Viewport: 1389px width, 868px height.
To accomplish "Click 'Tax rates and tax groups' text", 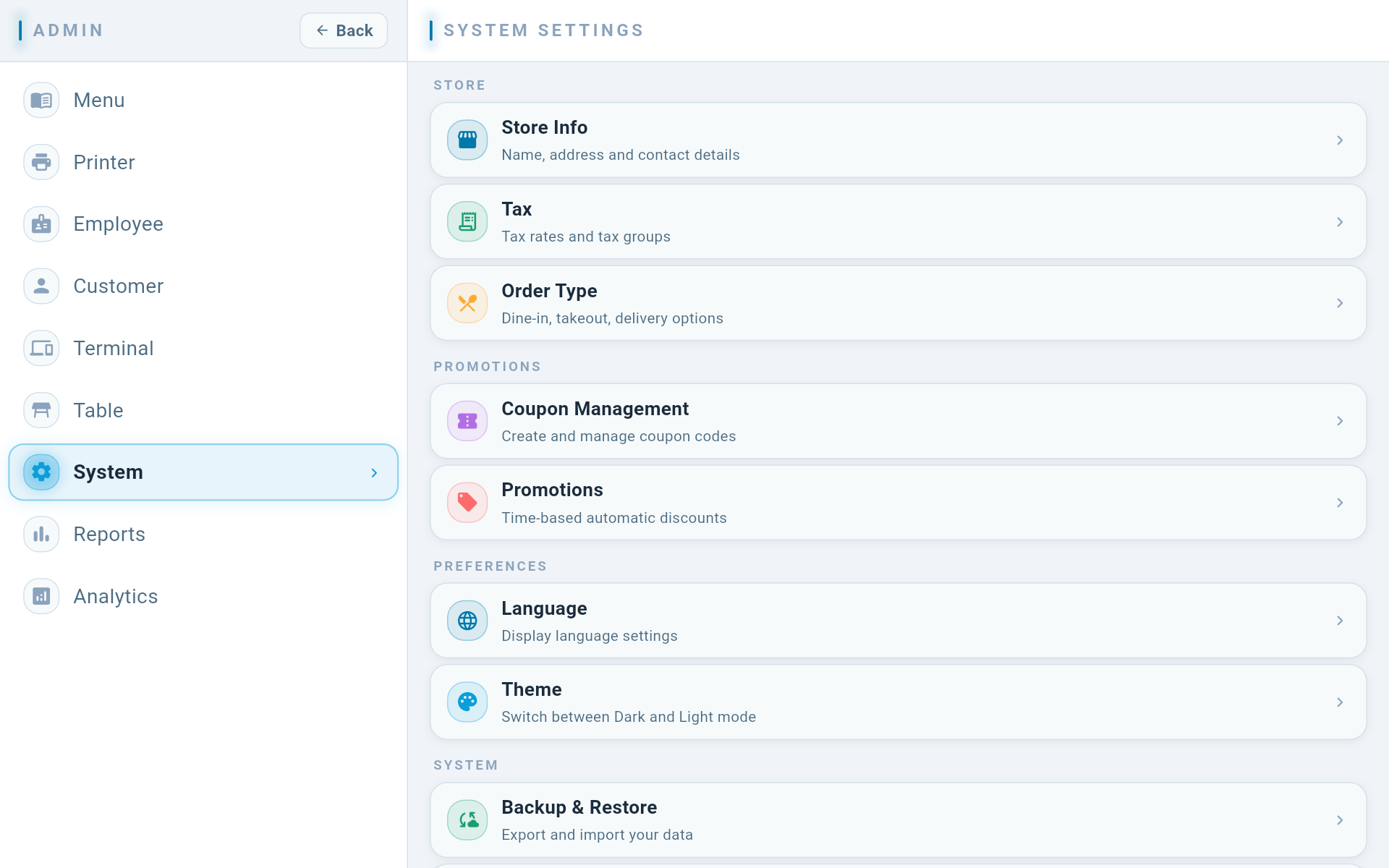I will click(586, 237).
